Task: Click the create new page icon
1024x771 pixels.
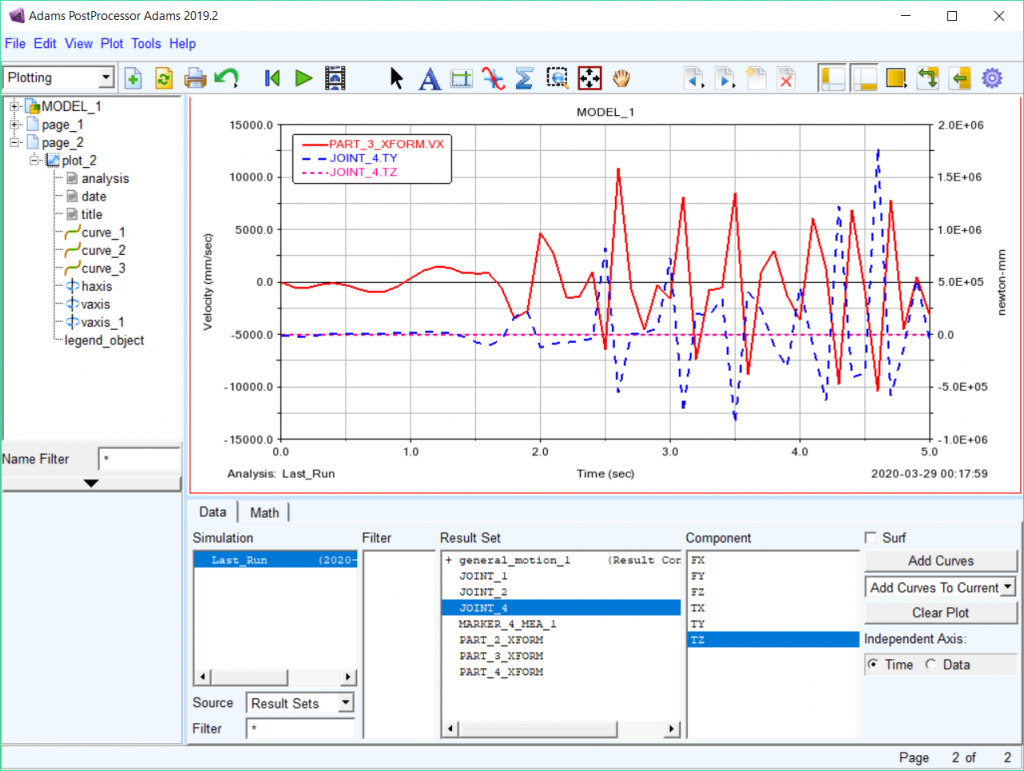Action: [x=756, y=78]
